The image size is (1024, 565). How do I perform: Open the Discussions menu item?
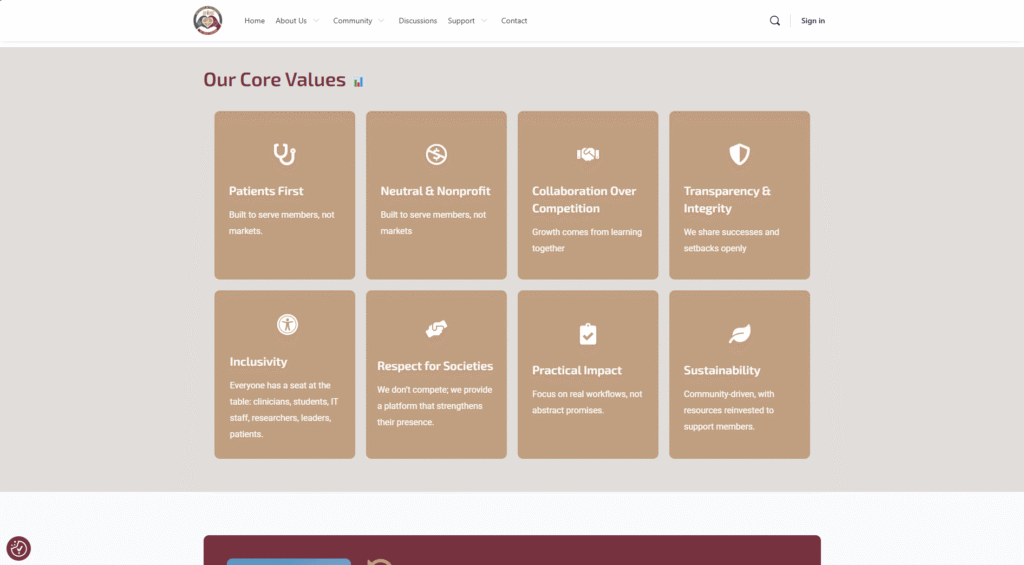[417, 21]
